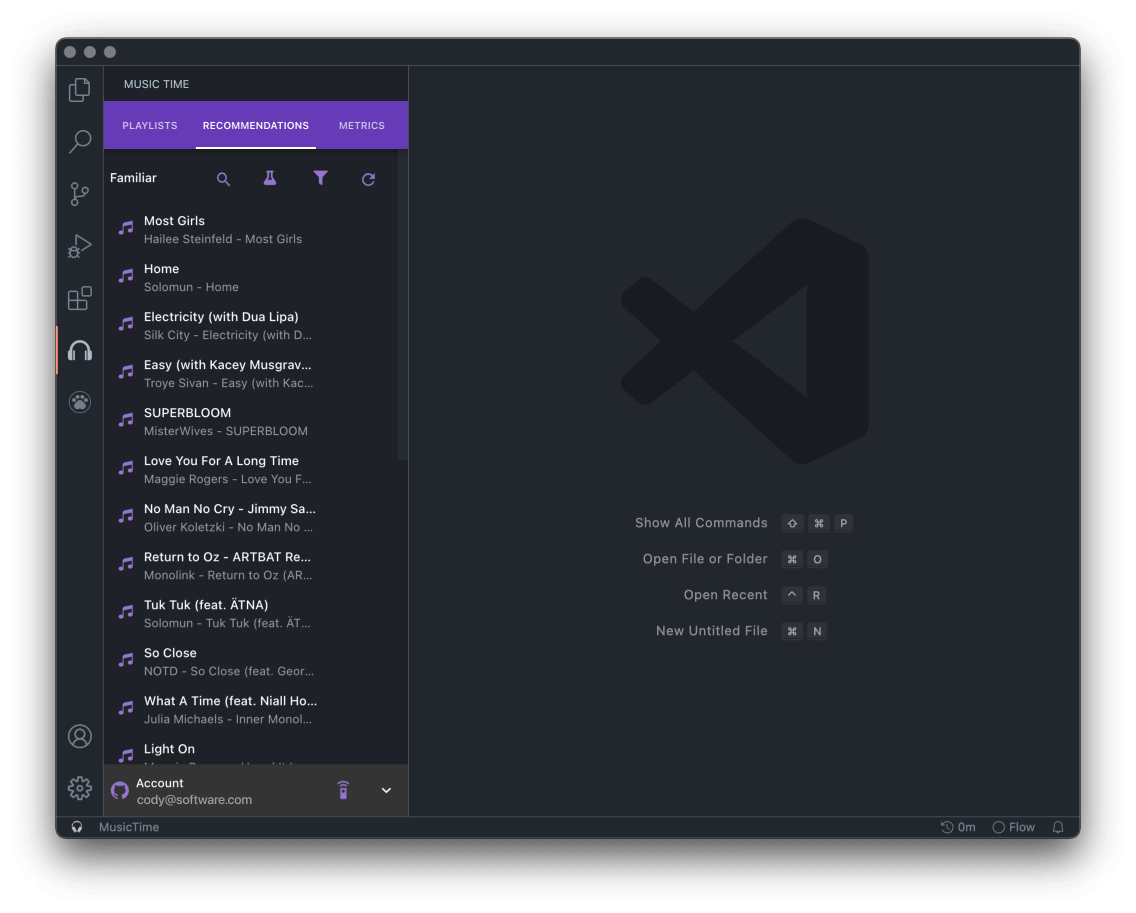Click the music note icon for SUPERBLOOM
1136x913 pixels.
point(126,421)
